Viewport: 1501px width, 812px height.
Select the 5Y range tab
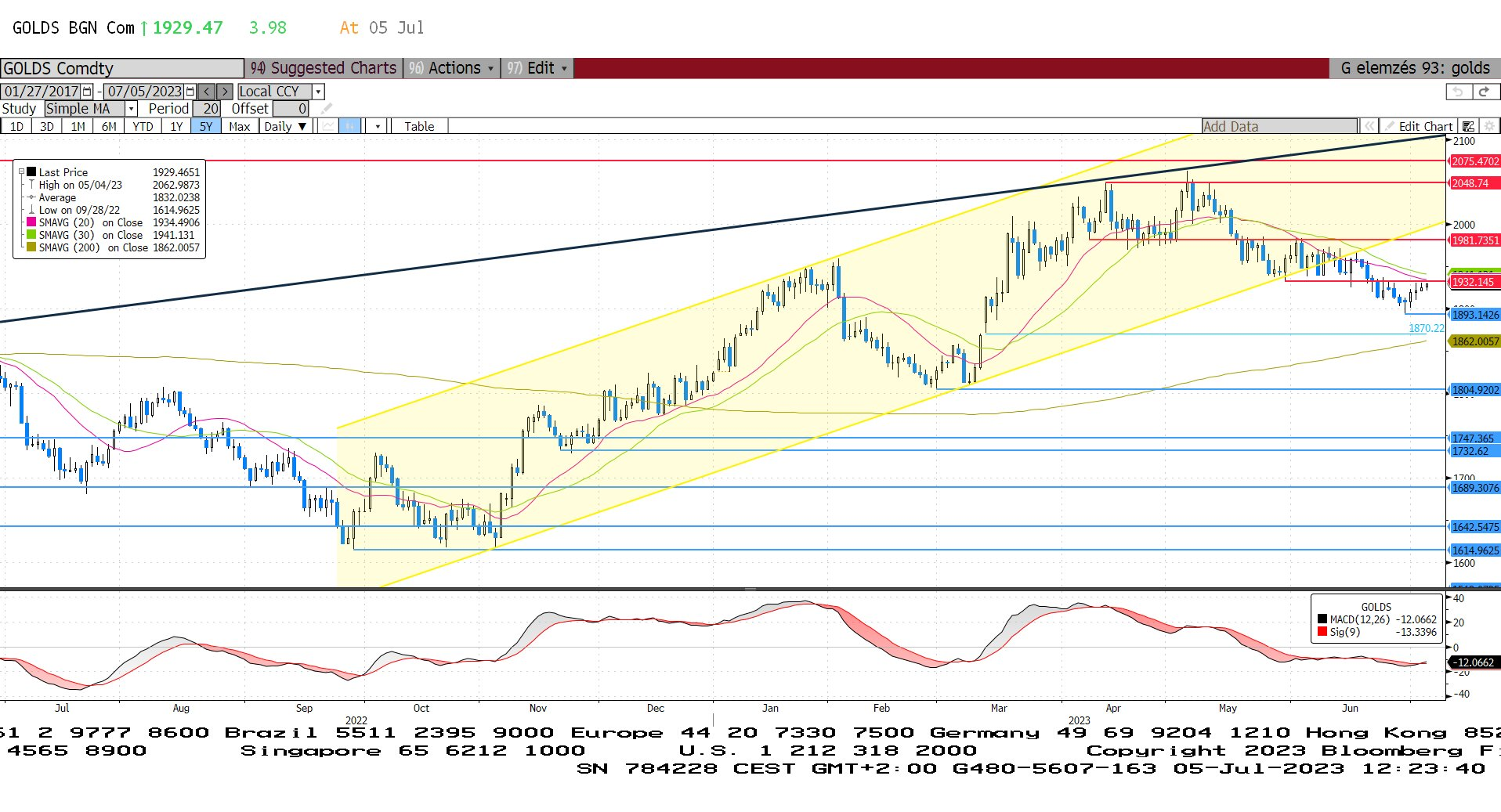point(206,126)
